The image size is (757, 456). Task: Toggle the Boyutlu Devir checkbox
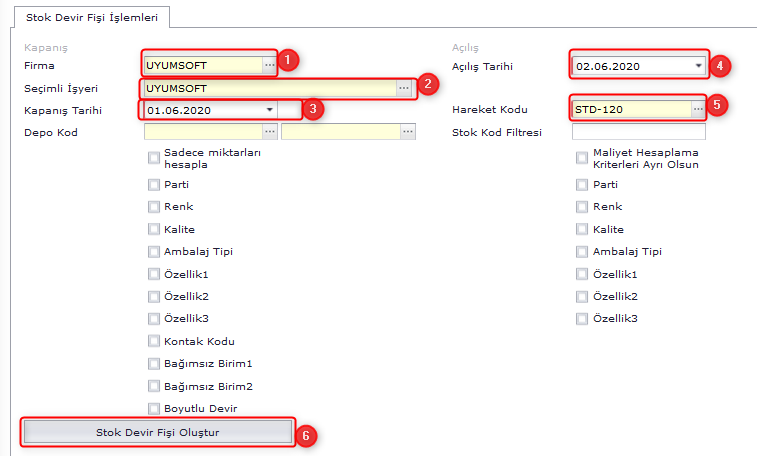[x=154, y=408]
